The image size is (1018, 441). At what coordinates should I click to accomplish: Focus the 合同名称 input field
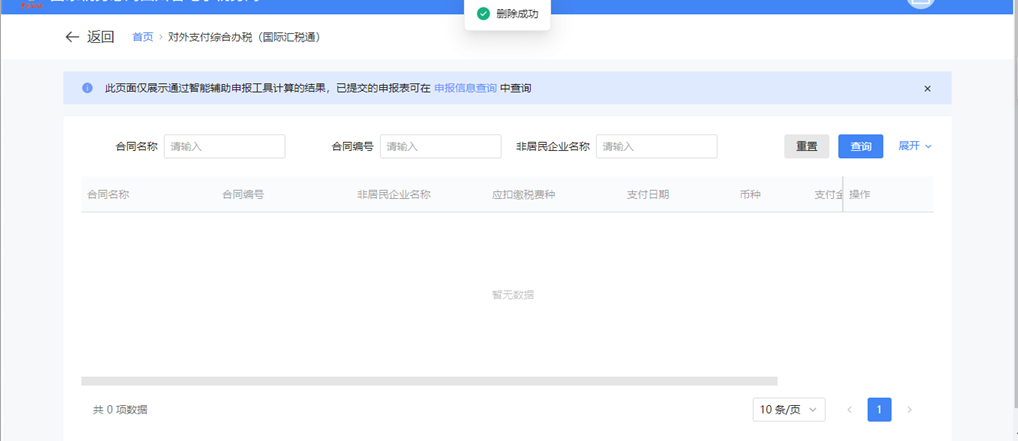tap(225, 147)
